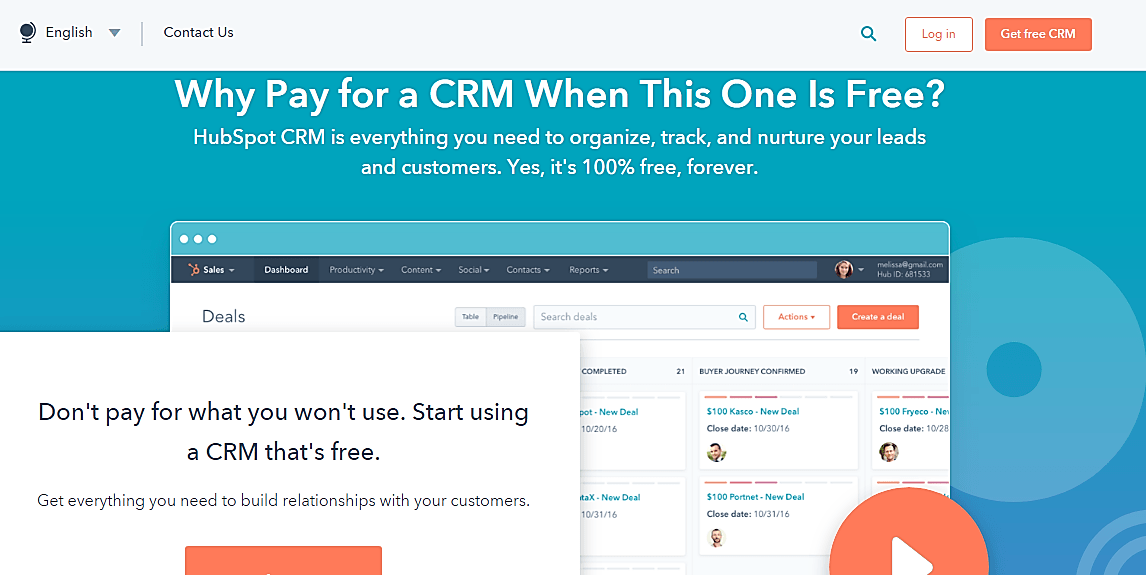Open the Contacts menu

click(528, 270)
